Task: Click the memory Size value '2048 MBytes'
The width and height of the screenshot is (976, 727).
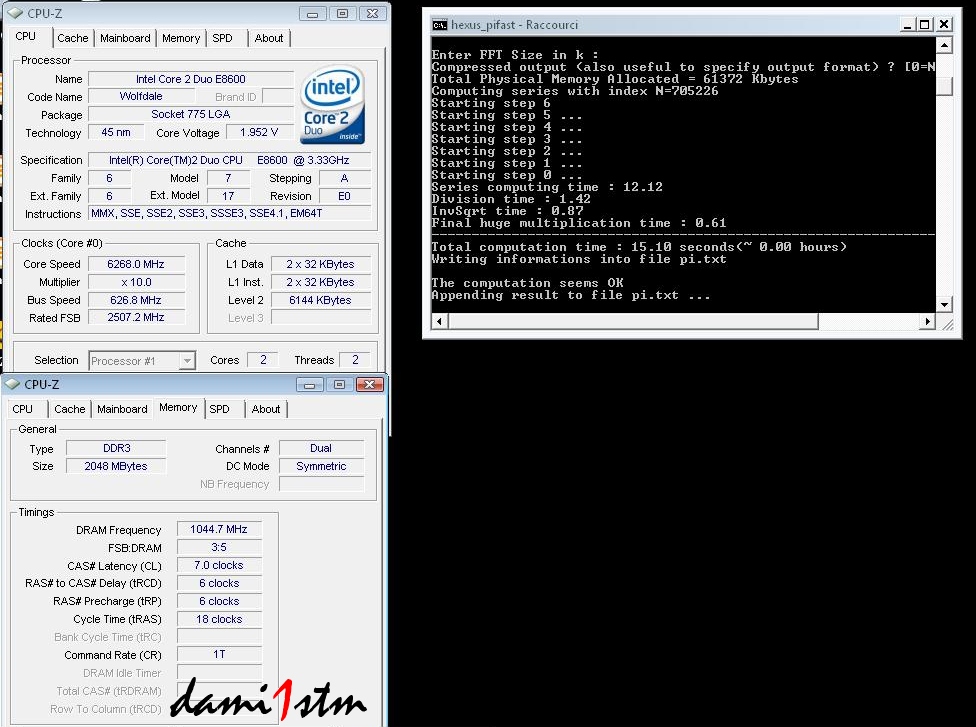Action: coord(116,466)
